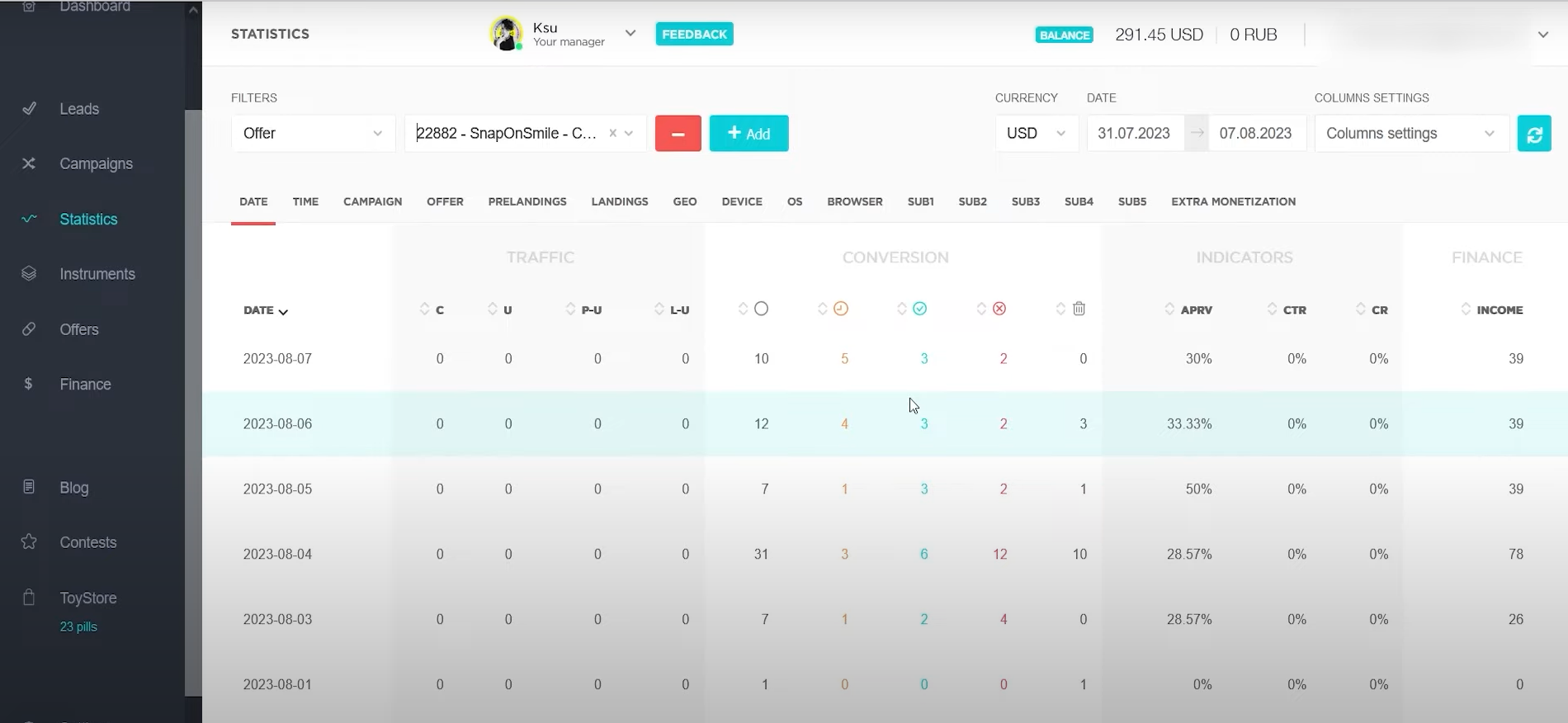Image resolution: width=1568 pixels, height=723 pixels.
Task: Collapse the sidebar with the top chevron
Action: (193, 10)
